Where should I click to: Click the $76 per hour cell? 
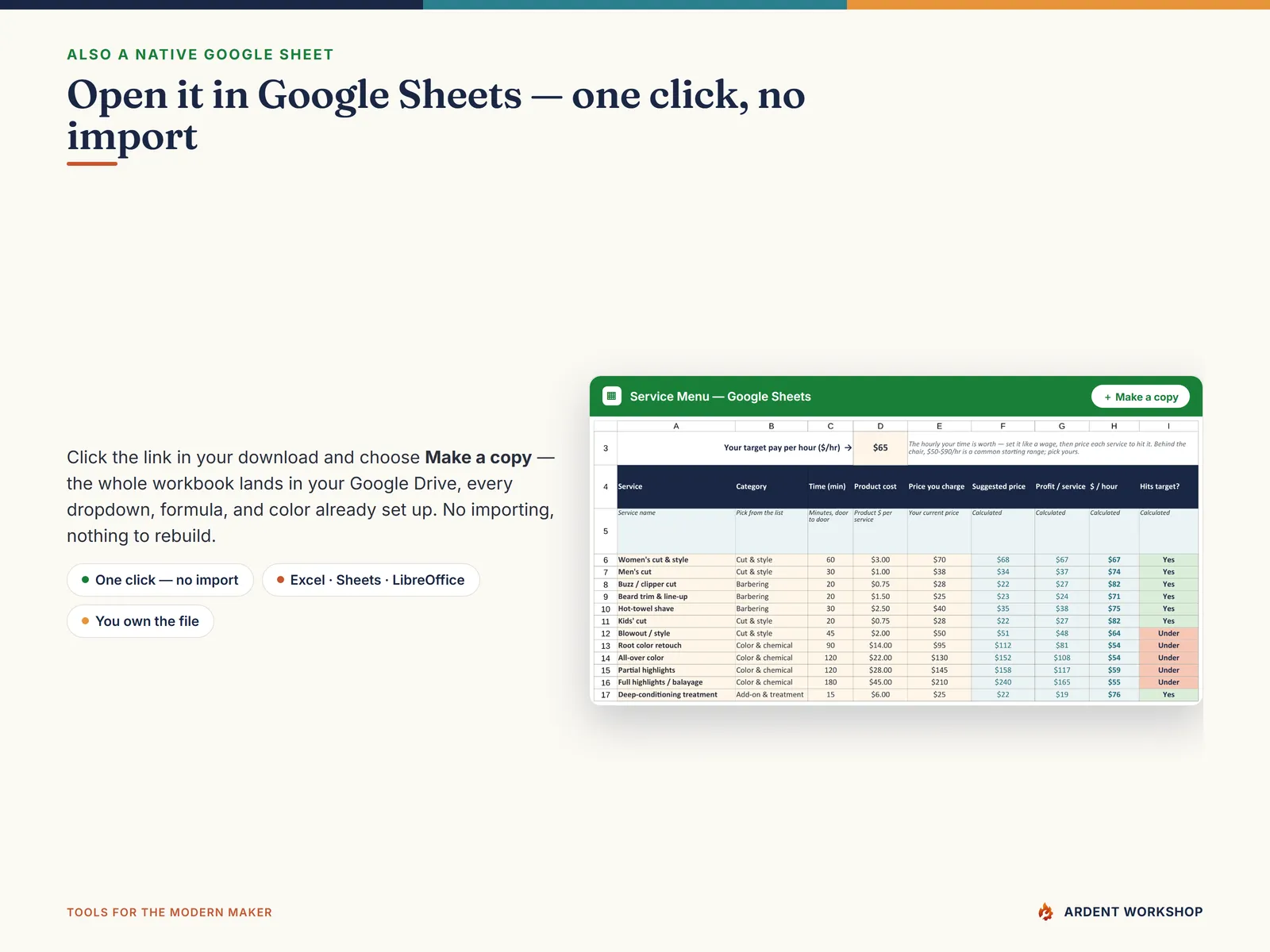[x=1114, y=695]
